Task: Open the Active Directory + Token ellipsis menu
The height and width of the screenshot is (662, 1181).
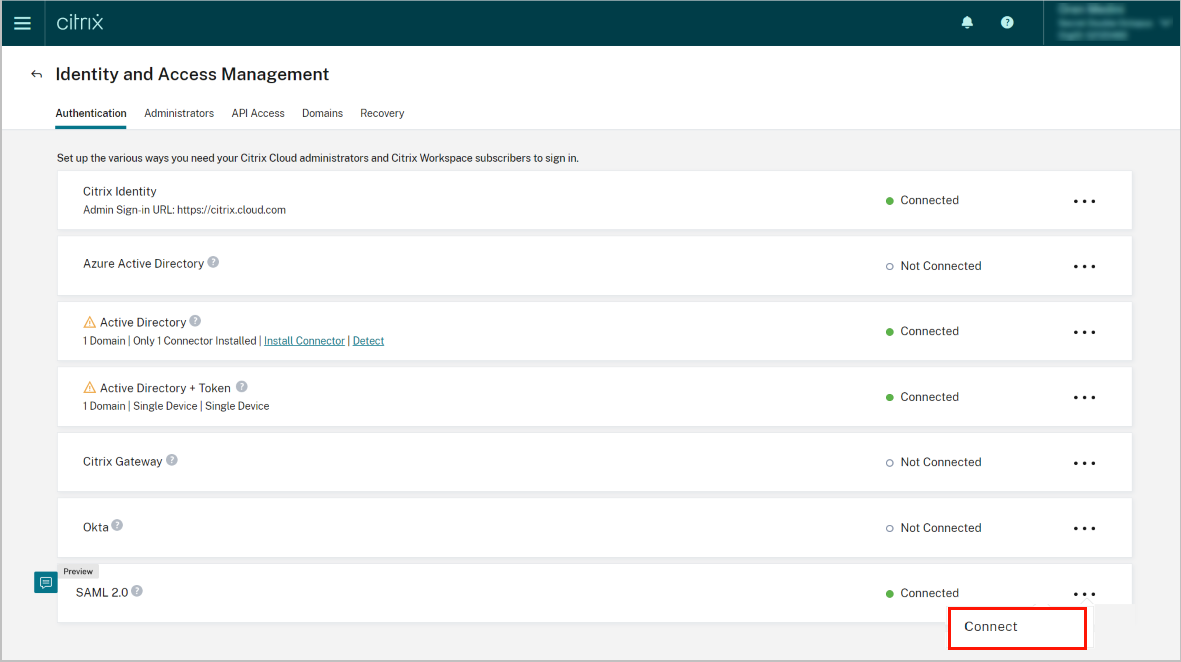Action: coord(1085,398)
